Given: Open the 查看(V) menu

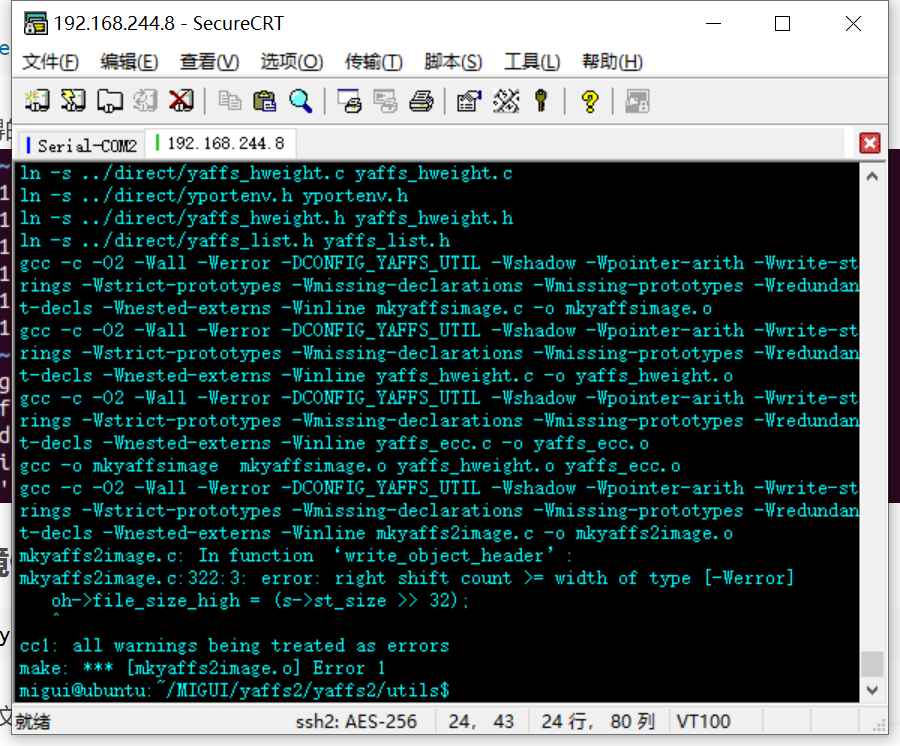Looking at the screenshot, I should 209,61.
